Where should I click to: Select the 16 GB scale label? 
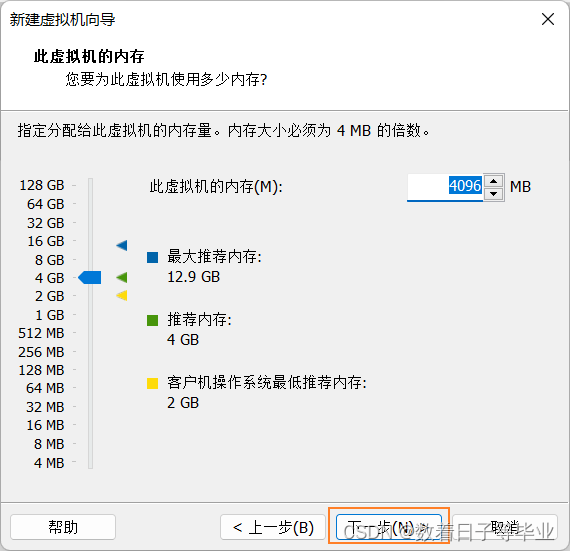pyautogui.click(x=46, y=241)
